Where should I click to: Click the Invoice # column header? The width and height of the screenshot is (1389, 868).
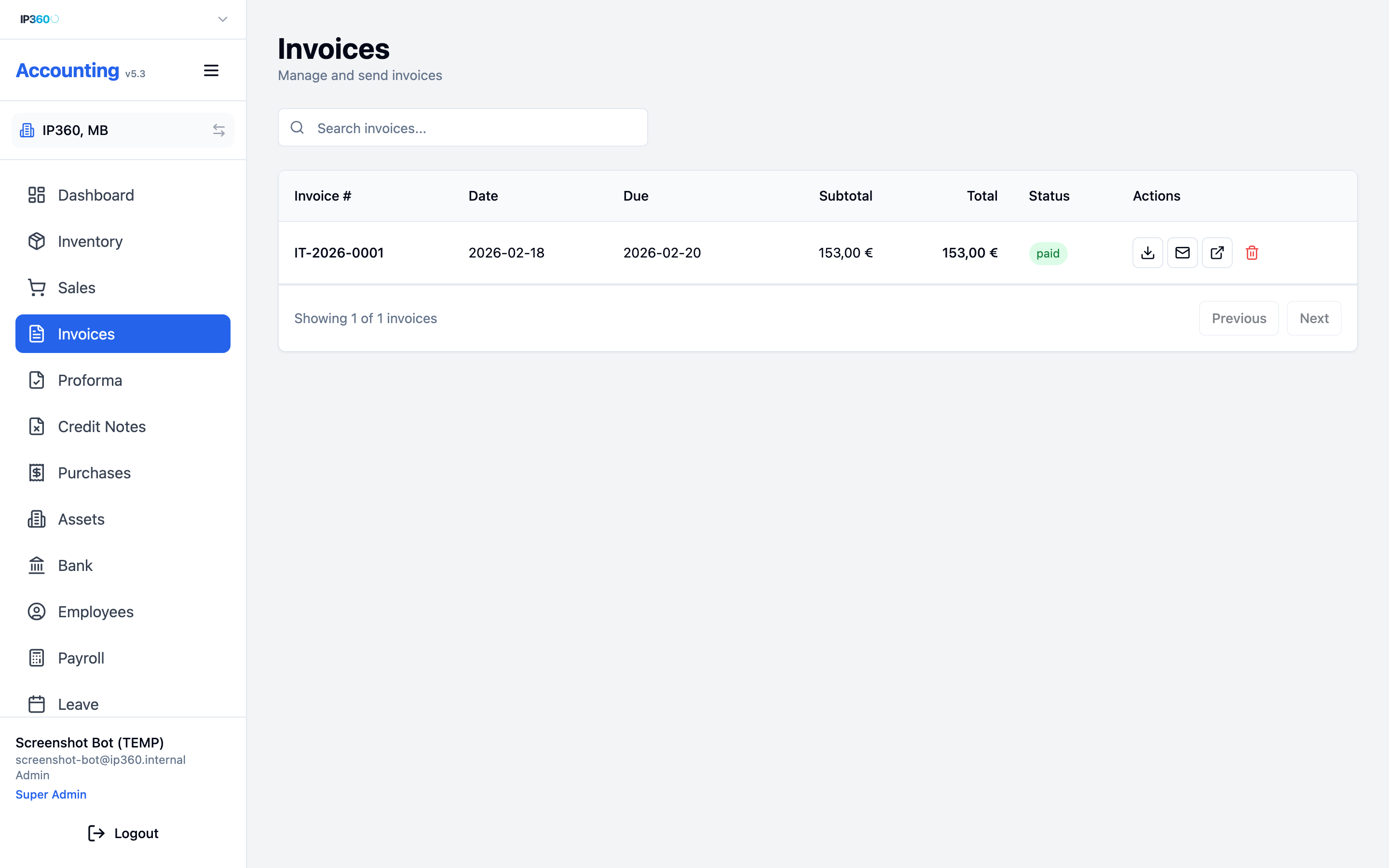[323, 196]
